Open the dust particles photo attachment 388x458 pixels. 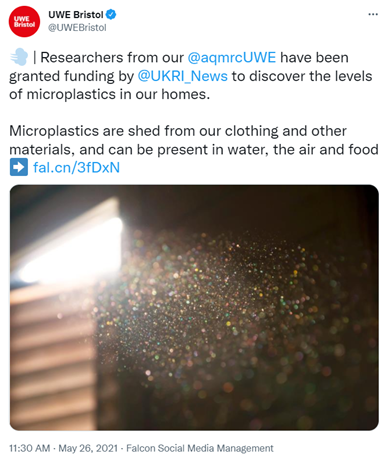[194, 307]
